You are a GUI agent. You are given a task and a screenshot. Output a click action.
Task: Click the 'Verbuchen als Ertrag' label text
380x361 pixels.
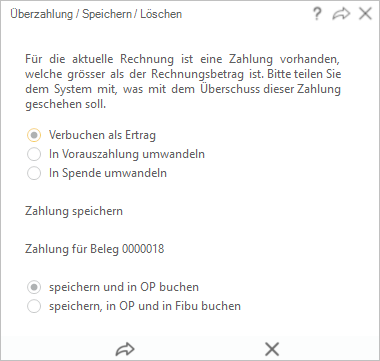point(102,135)
